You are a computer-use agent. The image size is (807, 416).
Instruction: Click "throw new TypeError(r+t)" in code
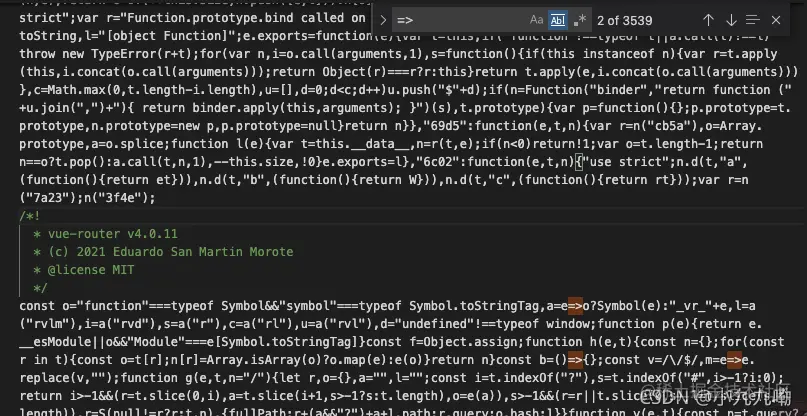106,54
